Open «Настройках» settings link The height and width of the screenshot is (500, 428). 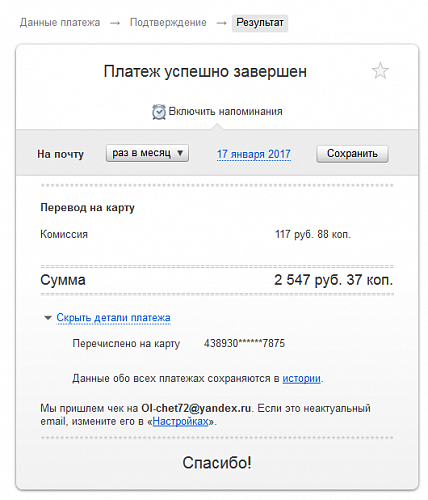(180, 422)
